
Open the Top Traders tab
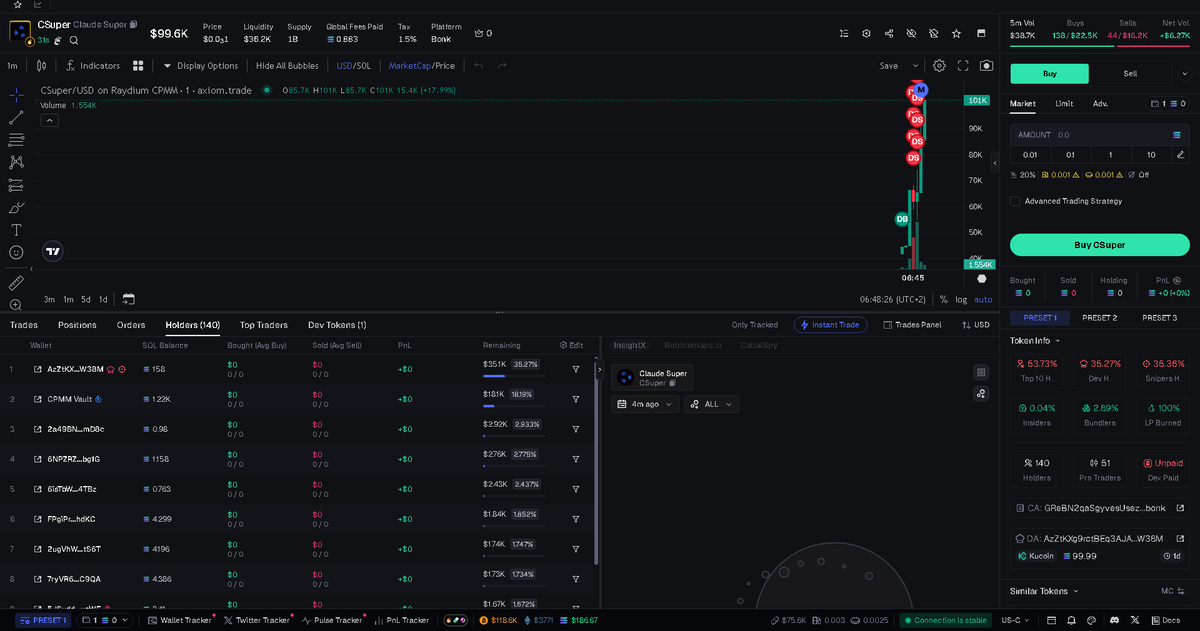tap(264, 325)
